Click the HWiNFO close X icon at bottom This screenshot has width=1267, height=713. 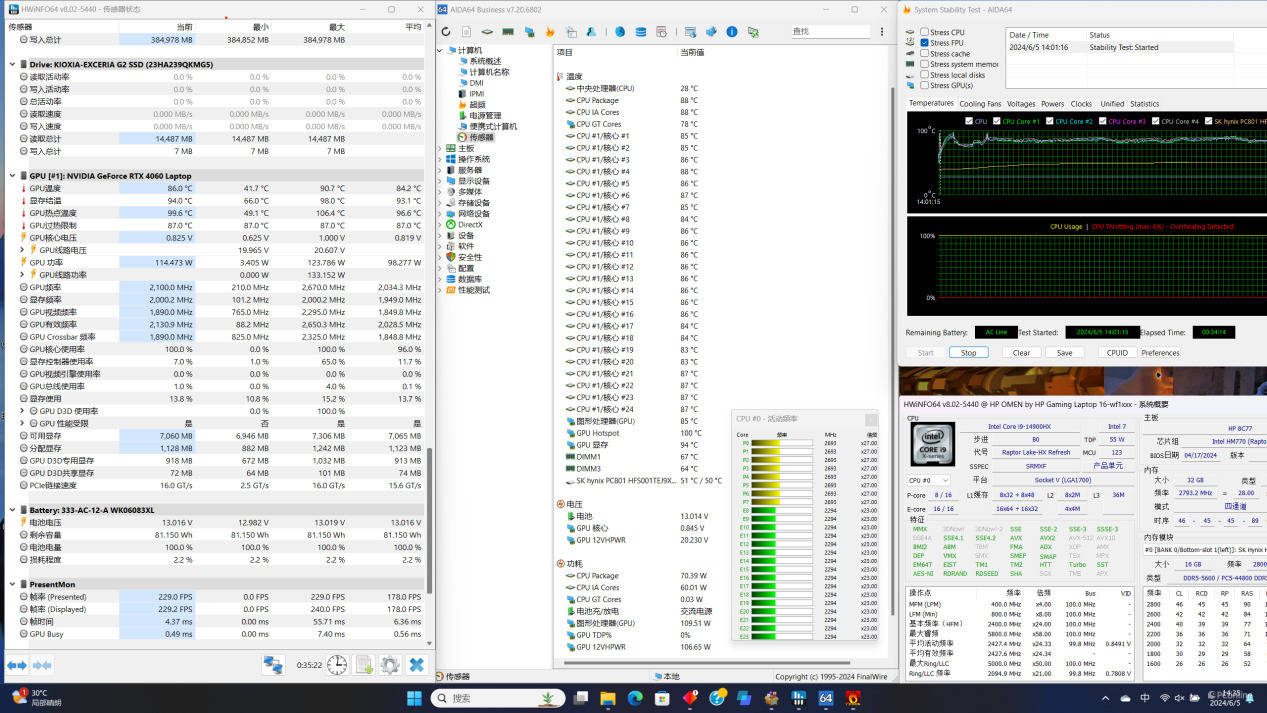tap(416, 665)
